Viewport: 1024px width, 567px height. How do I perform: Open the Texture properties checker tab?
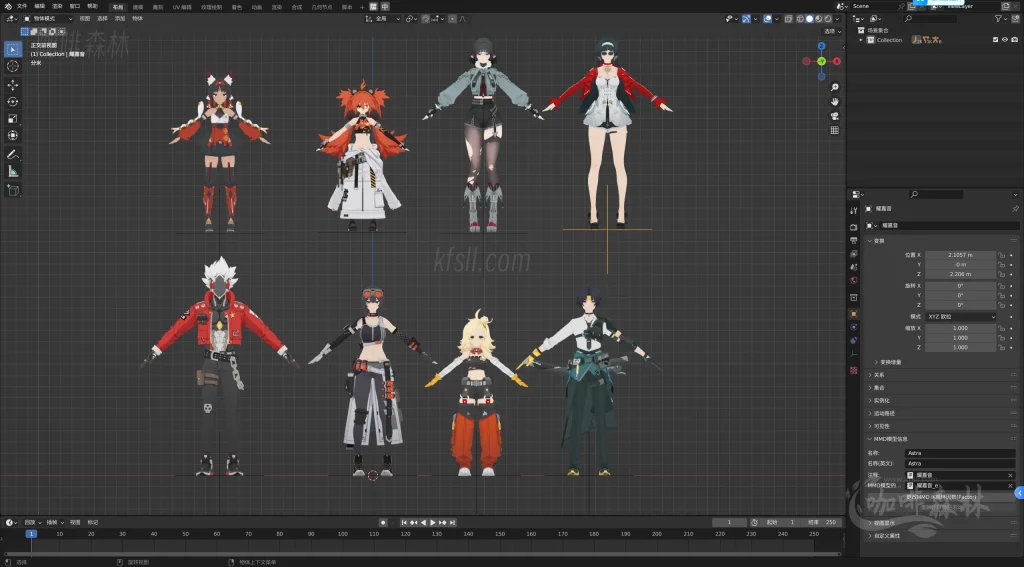854,370
